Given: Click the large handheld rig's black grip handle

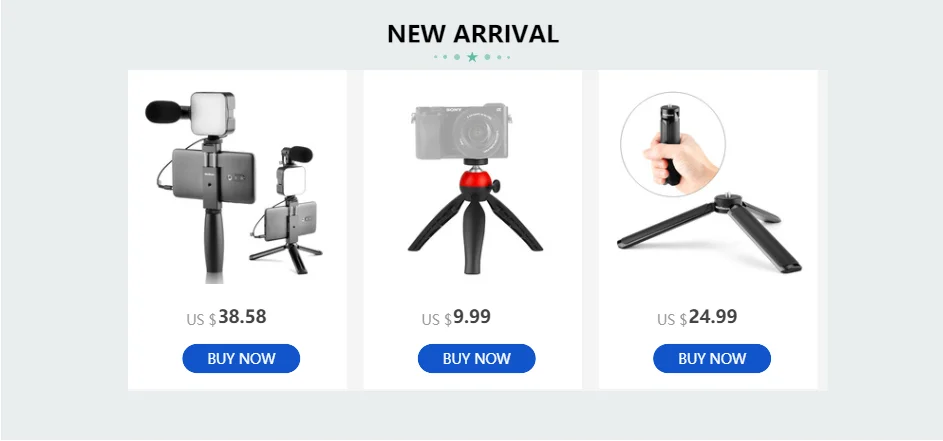Looking at the screenshot, I should click(x=213, y=242).
